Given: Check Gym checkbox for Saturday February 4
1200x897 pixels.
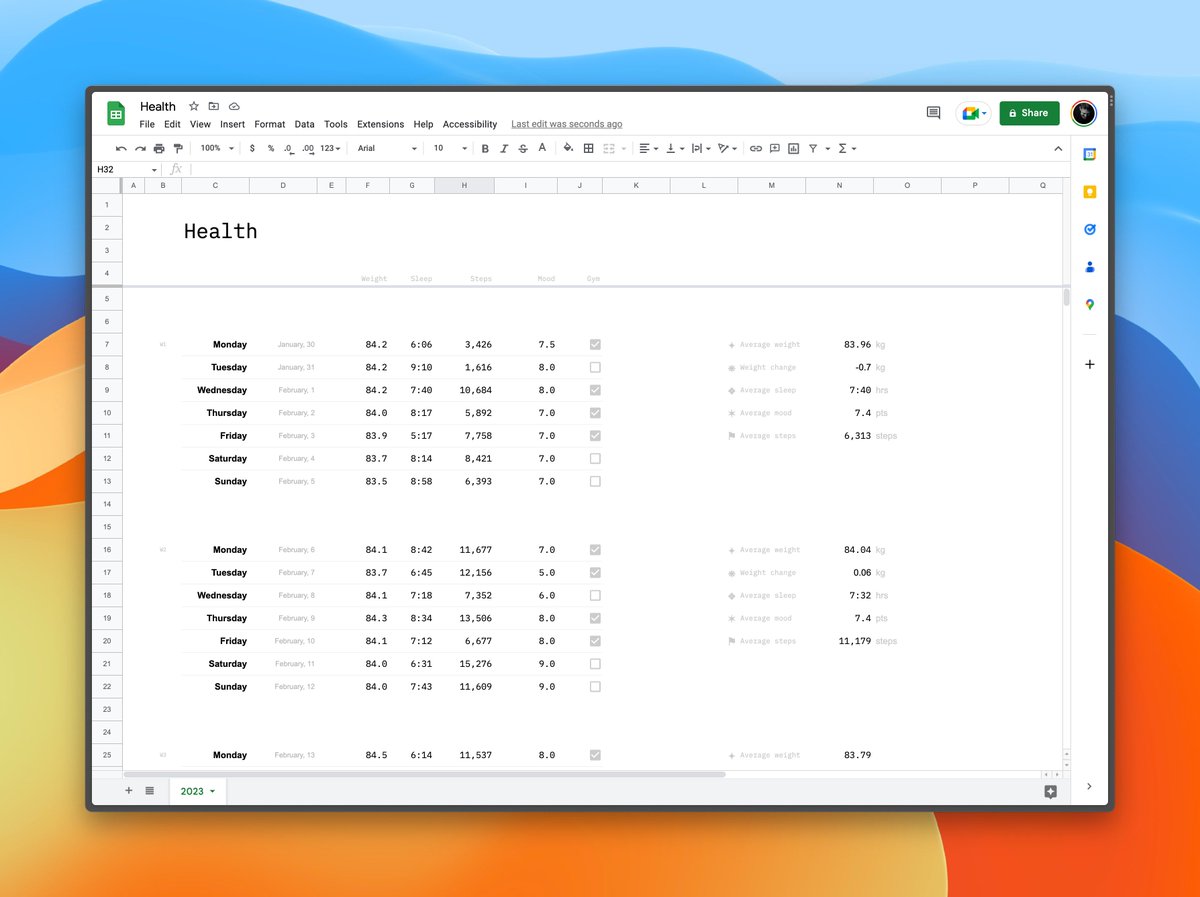Looking at the screenshot, I should (x=595, y=458).
